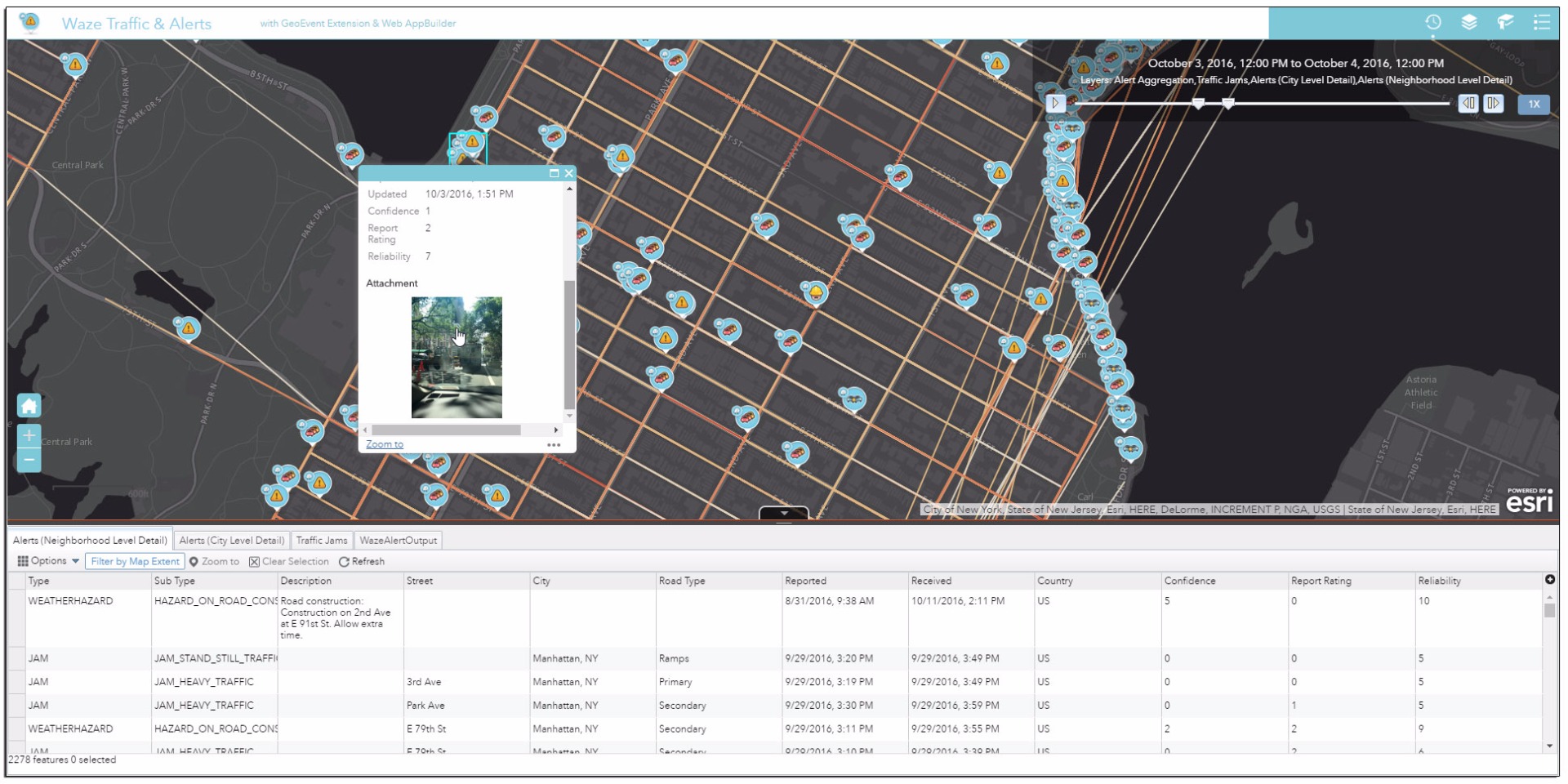1568x784 pixels.
Task: Sort table by Reported column header
Action: pos(845,581)
